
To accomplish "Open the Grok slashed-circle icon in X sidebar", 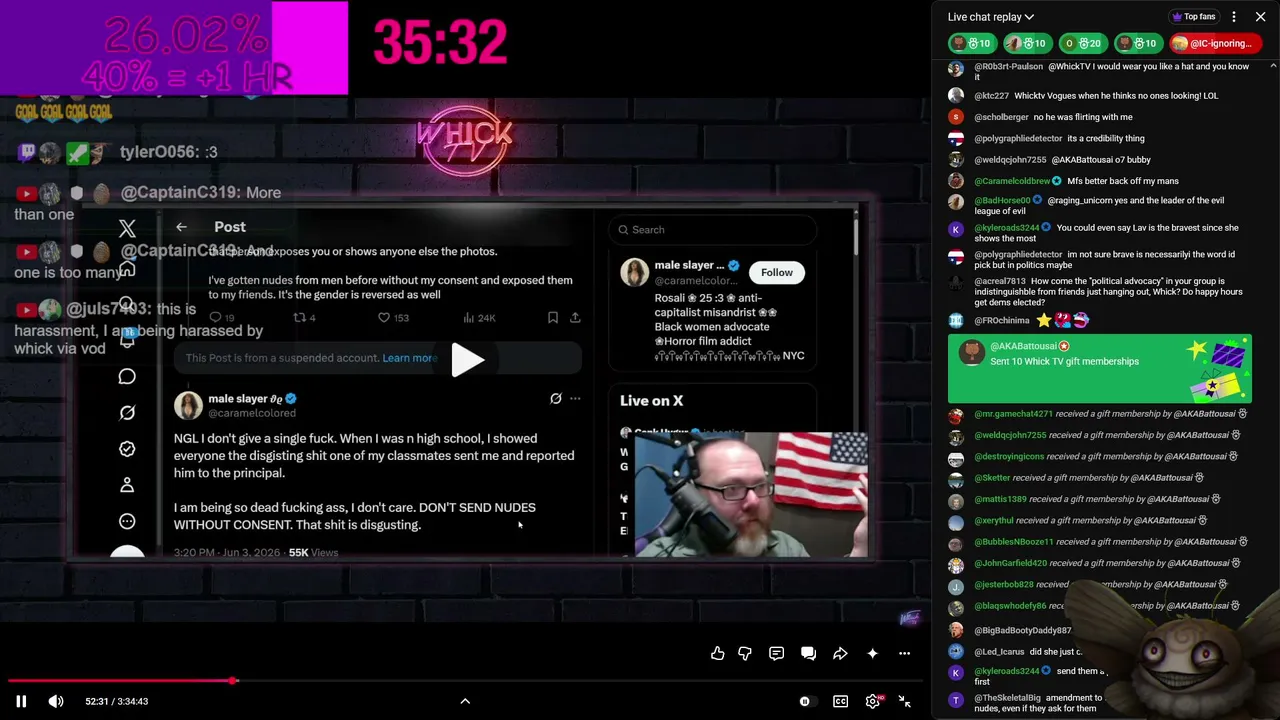I will tap(127, 412).
